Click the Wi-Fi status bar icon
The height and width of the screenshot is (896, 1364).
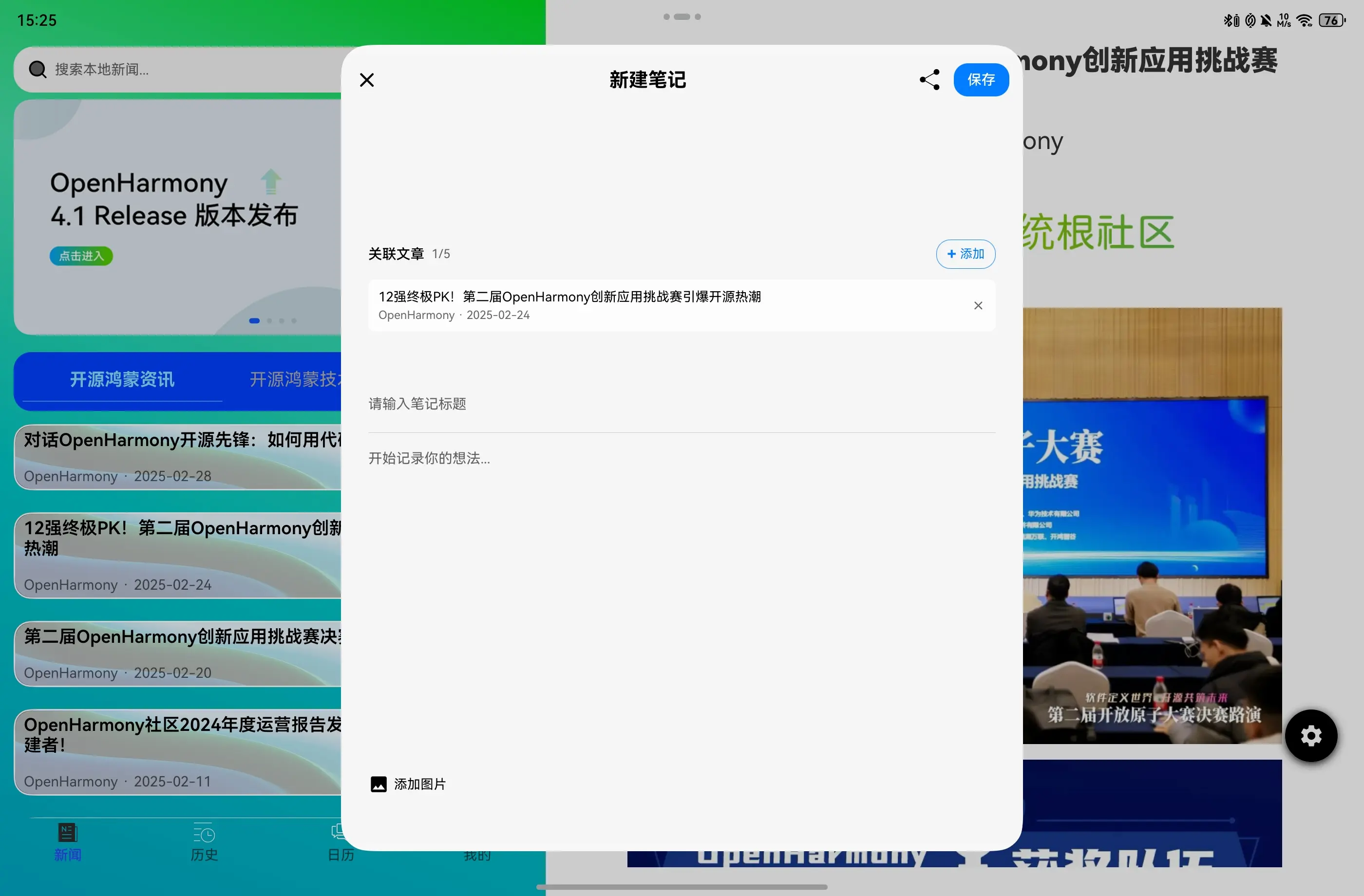click(1305, 20)
